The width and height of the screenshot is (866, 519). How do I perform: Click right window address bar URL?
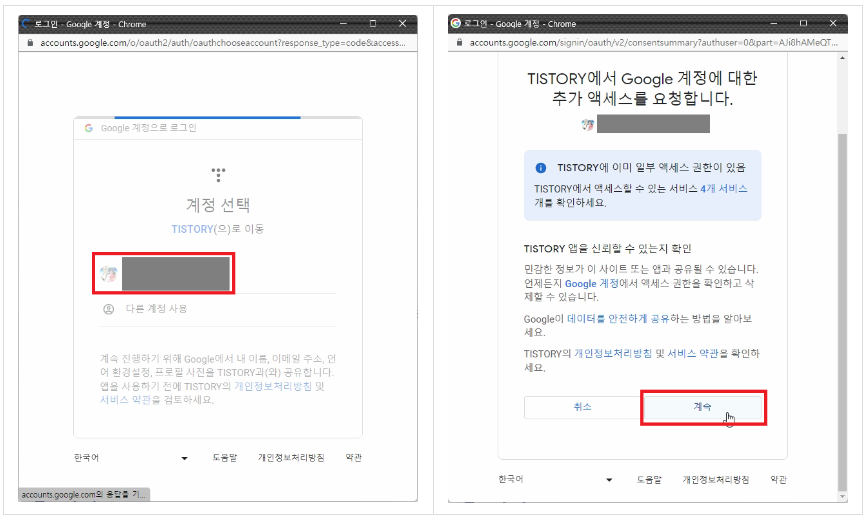(653, 43)
